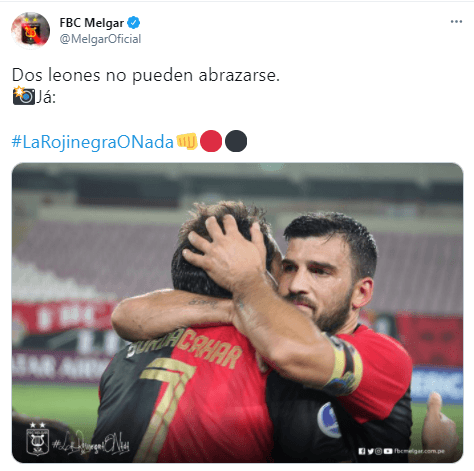Click the handwritten hashtag watermark in photo
The image size is (474, 471).
point(91,444)
